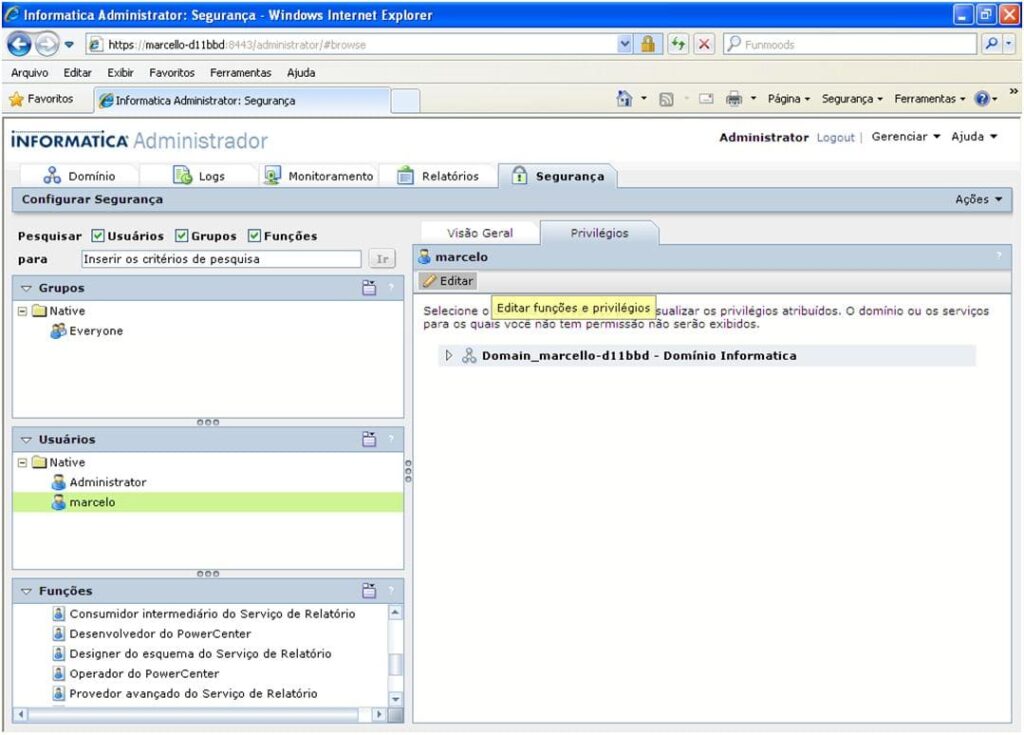Switch to the Logs tab

[x=199, y=176]
